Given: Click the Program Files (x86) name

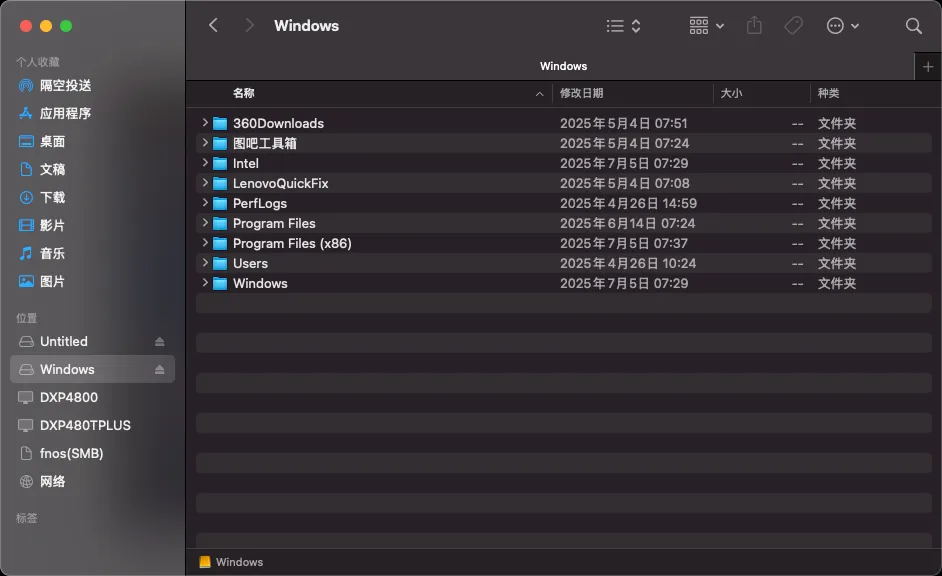Looking at the screenshot, I should (x=292, y=243).
